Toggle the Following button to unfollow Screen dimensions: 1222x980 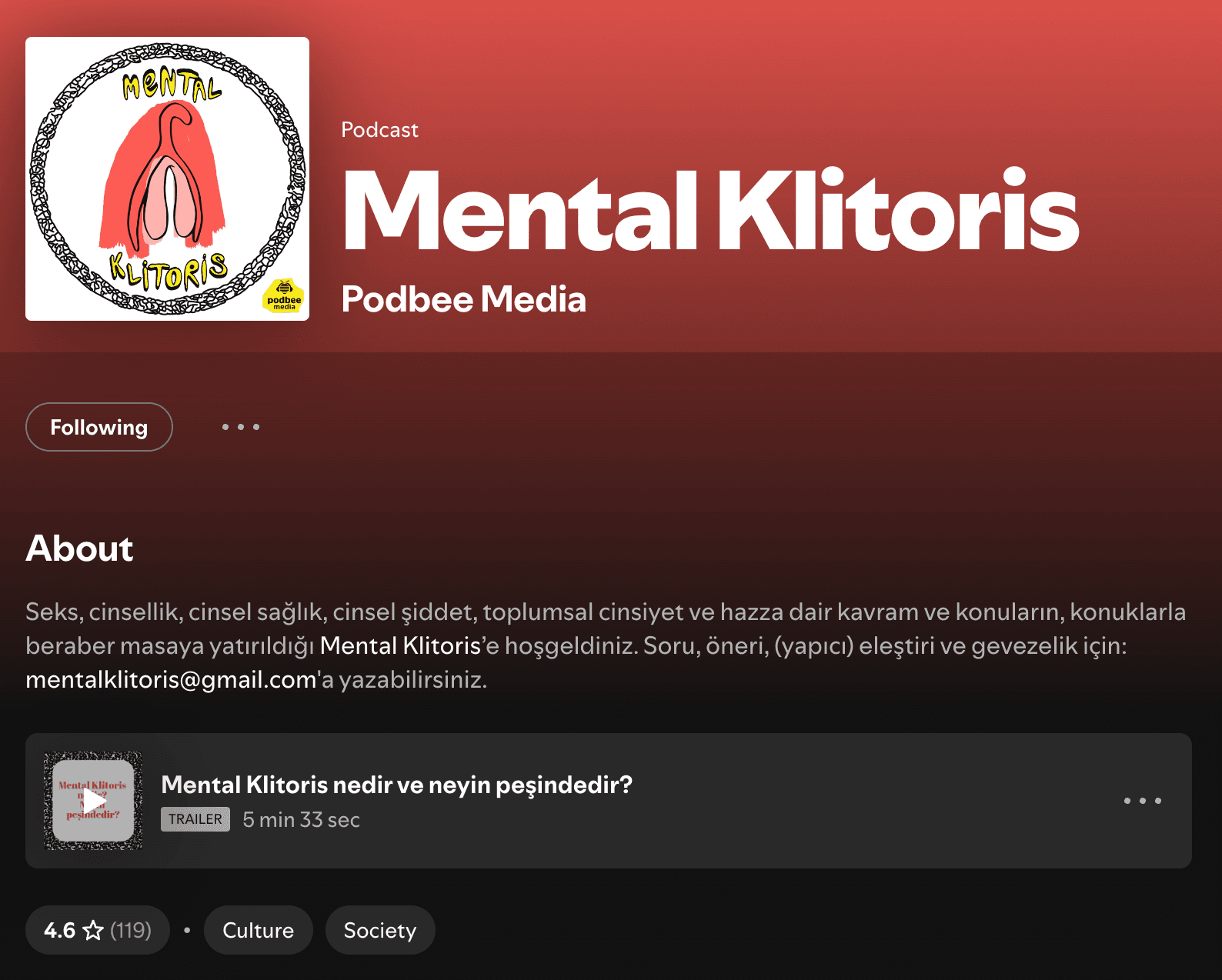[98, 427]
